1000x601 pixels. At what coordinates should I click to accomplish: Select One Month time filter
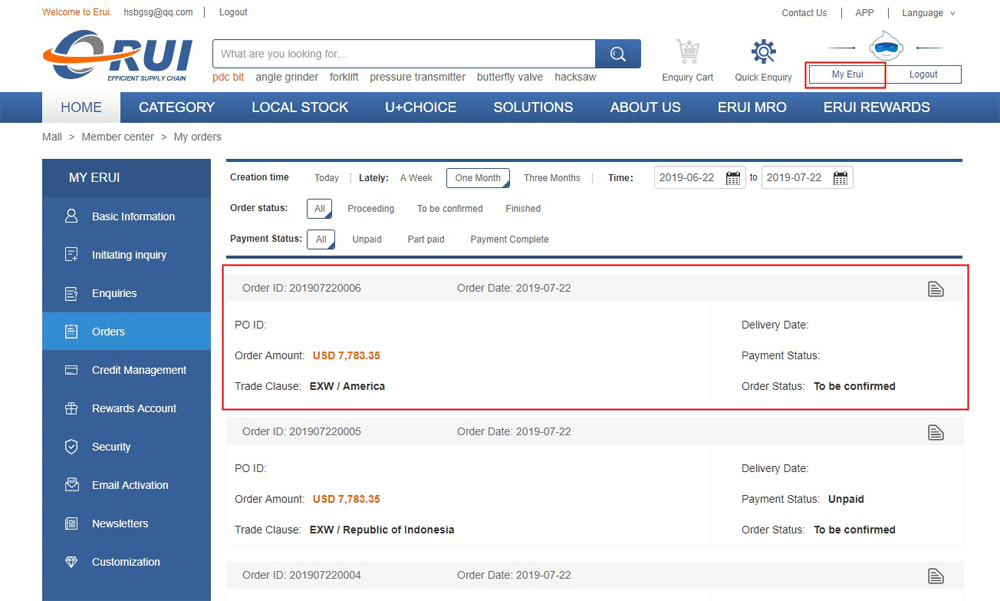coord(478,178)
